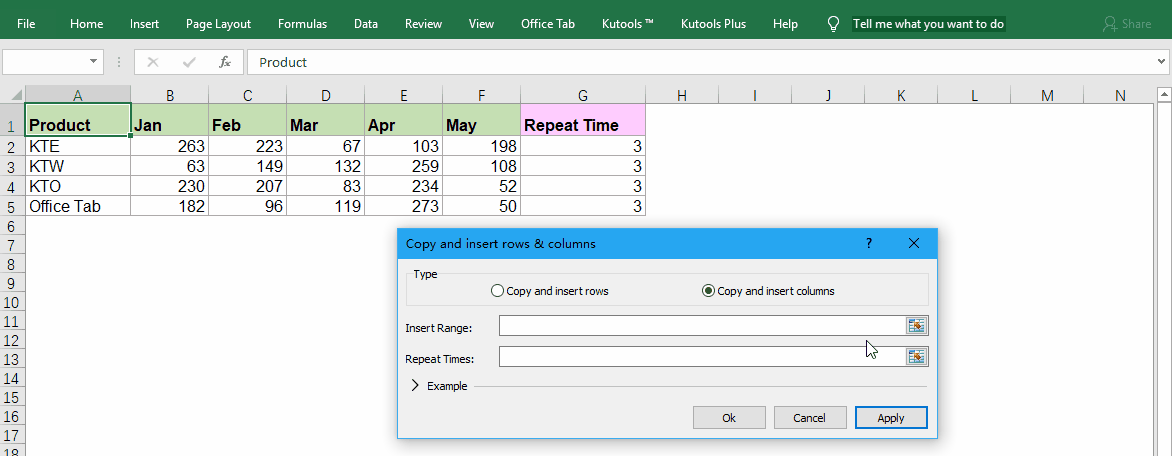Expand the formula bar with chevron
This screenshot has width=1172, height=456.
click(x=1159, y=62)
